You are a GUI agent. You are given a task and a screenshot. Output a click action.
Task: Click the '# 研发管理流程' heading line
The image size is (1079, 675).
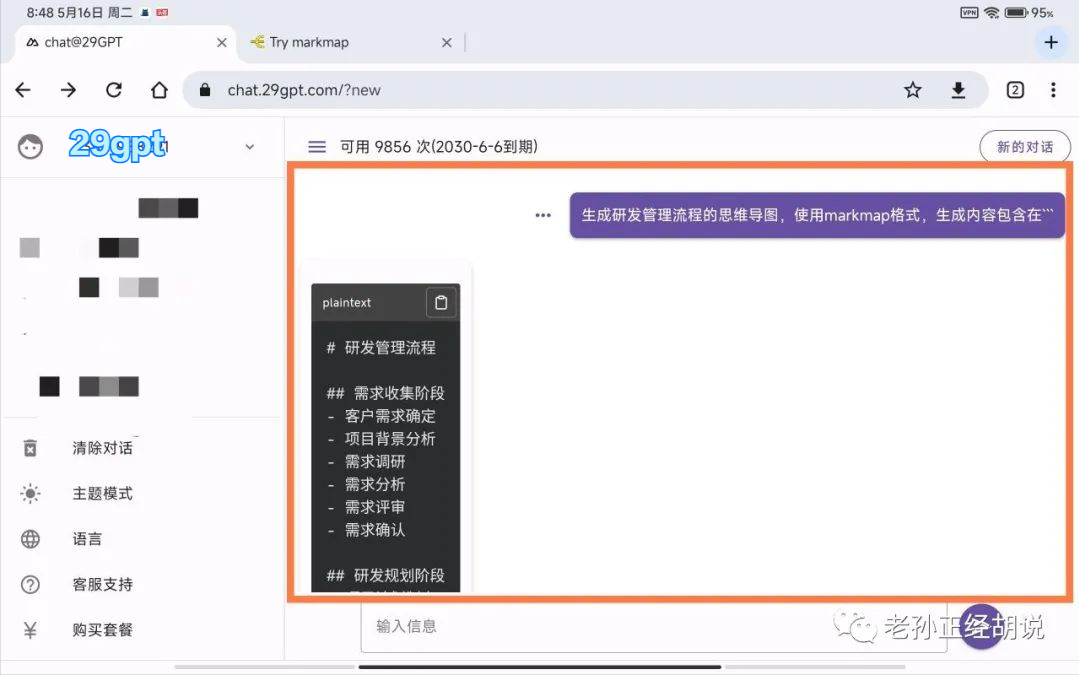[x=381, y=347]
